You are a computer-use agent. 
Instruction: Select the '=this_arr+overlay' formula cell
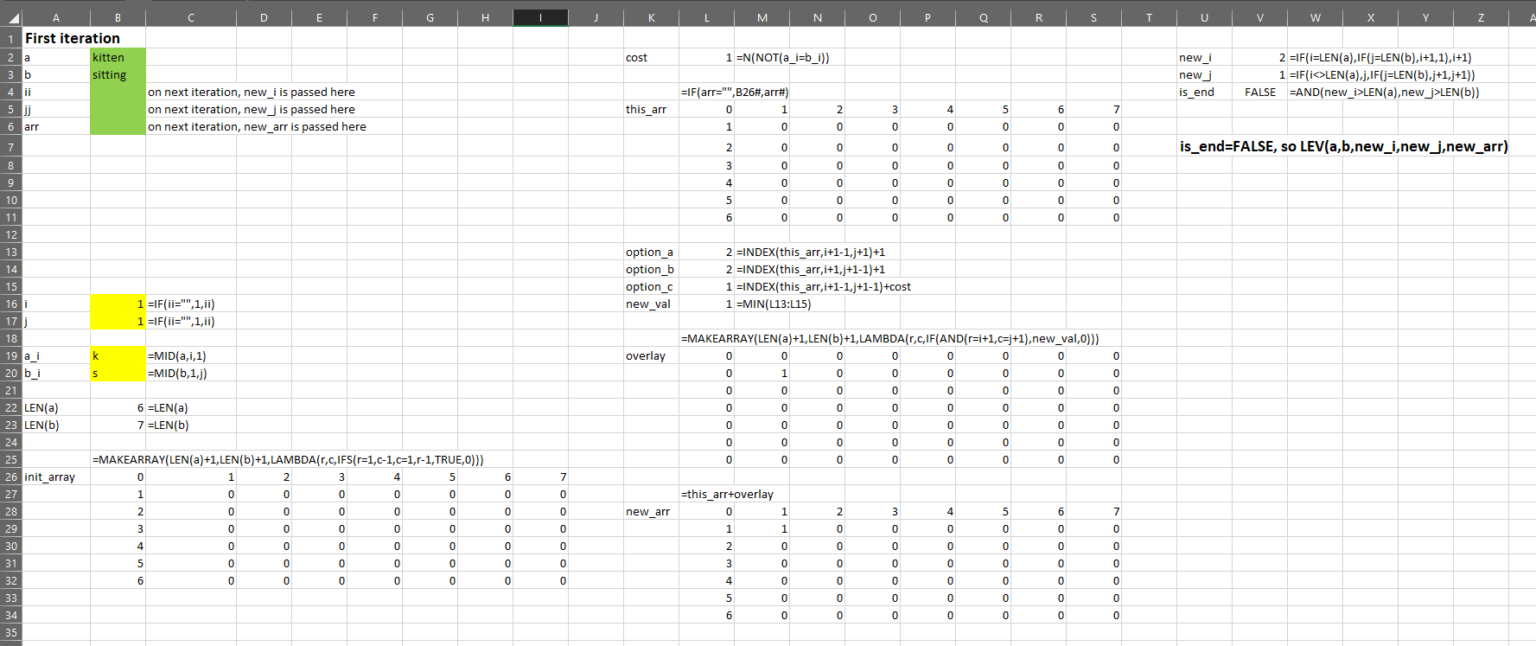[706, 494]
